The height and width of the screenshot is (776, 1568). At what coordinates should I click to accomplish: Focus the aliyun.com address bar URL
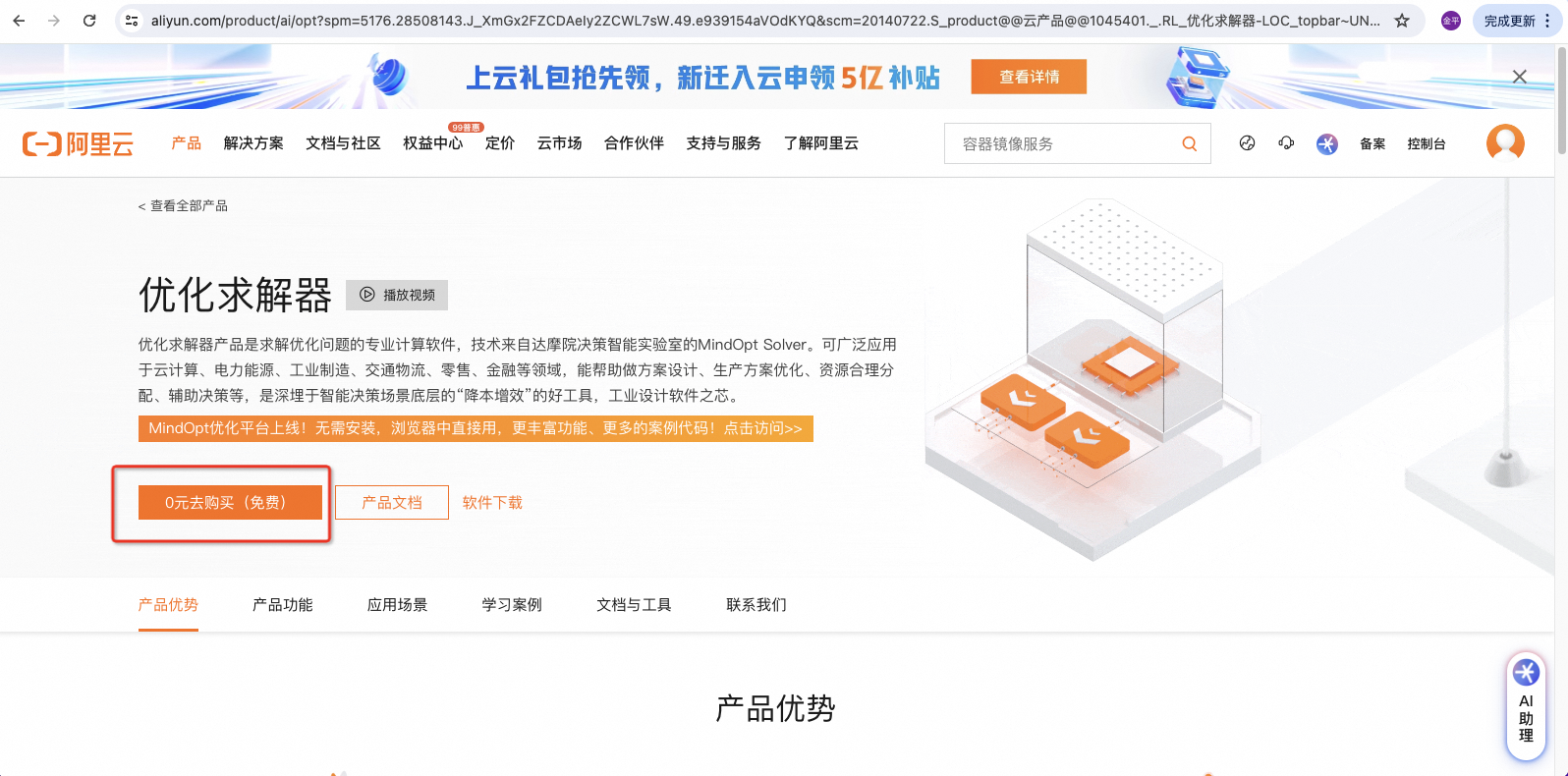[x=764, y=21]
